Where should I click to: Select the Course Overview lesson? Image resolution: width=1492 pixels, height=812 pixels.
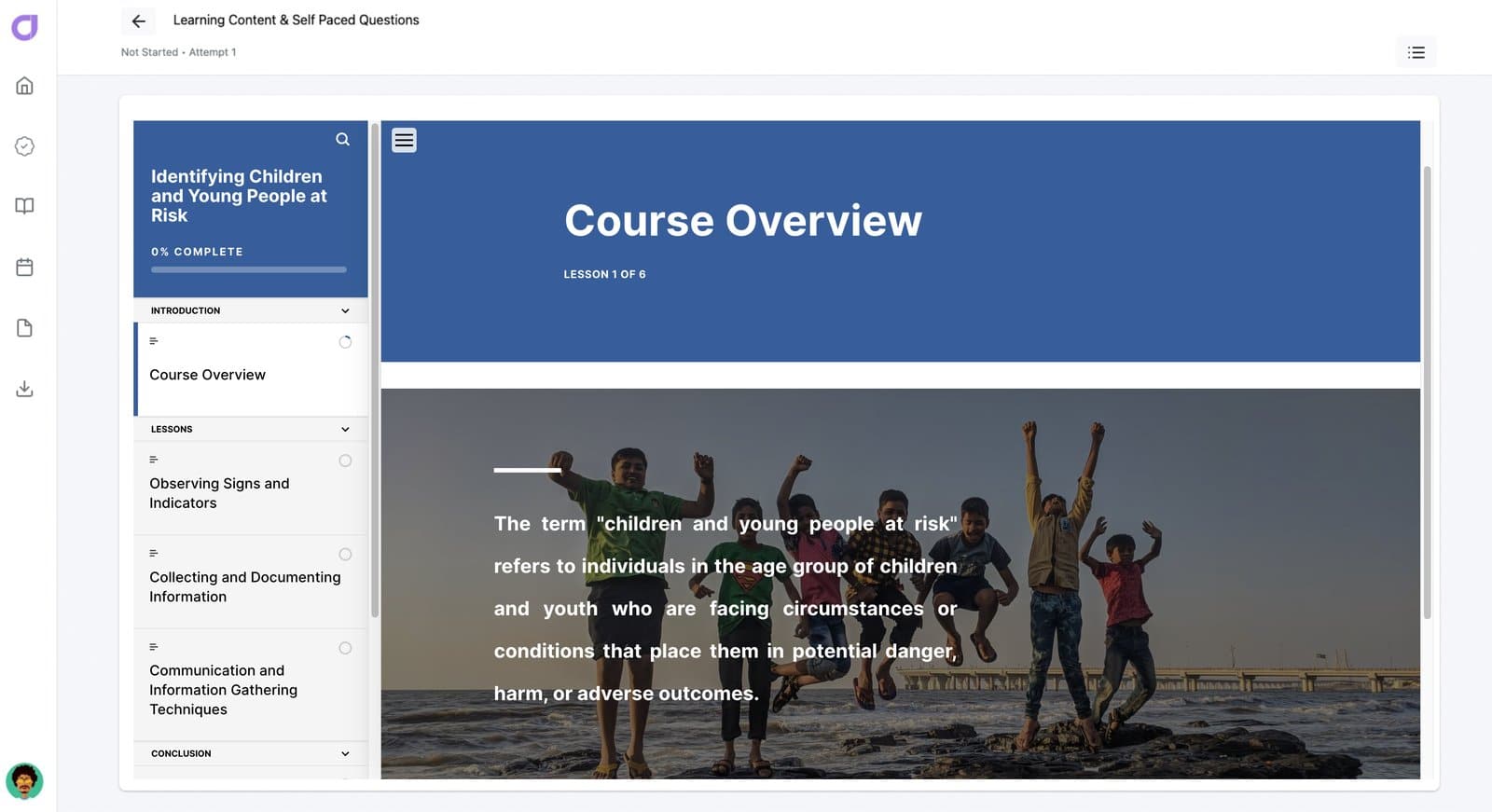tap(251, 369)
